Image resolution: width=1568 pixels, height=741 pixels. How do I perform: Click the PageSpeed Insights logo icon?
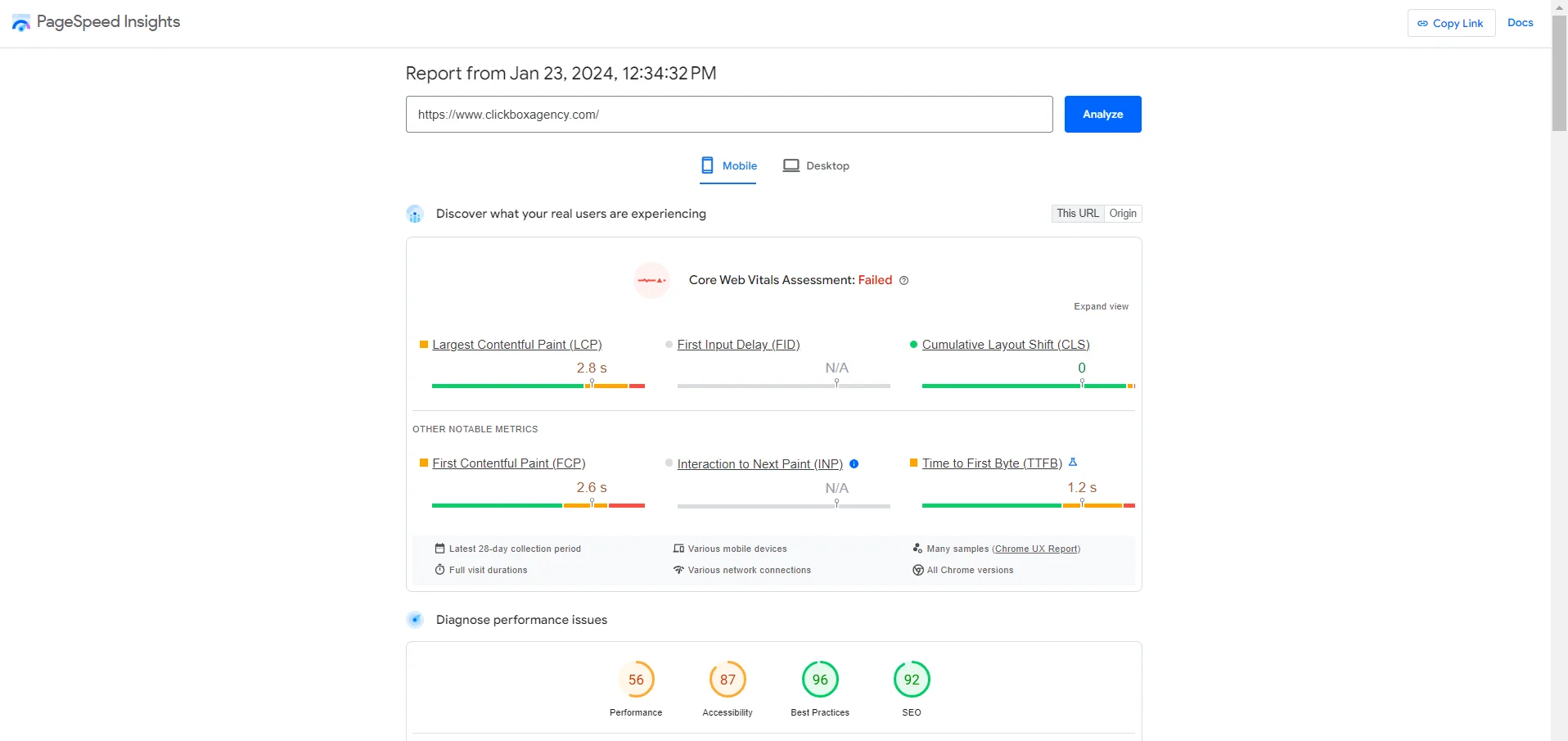[21, 23]
